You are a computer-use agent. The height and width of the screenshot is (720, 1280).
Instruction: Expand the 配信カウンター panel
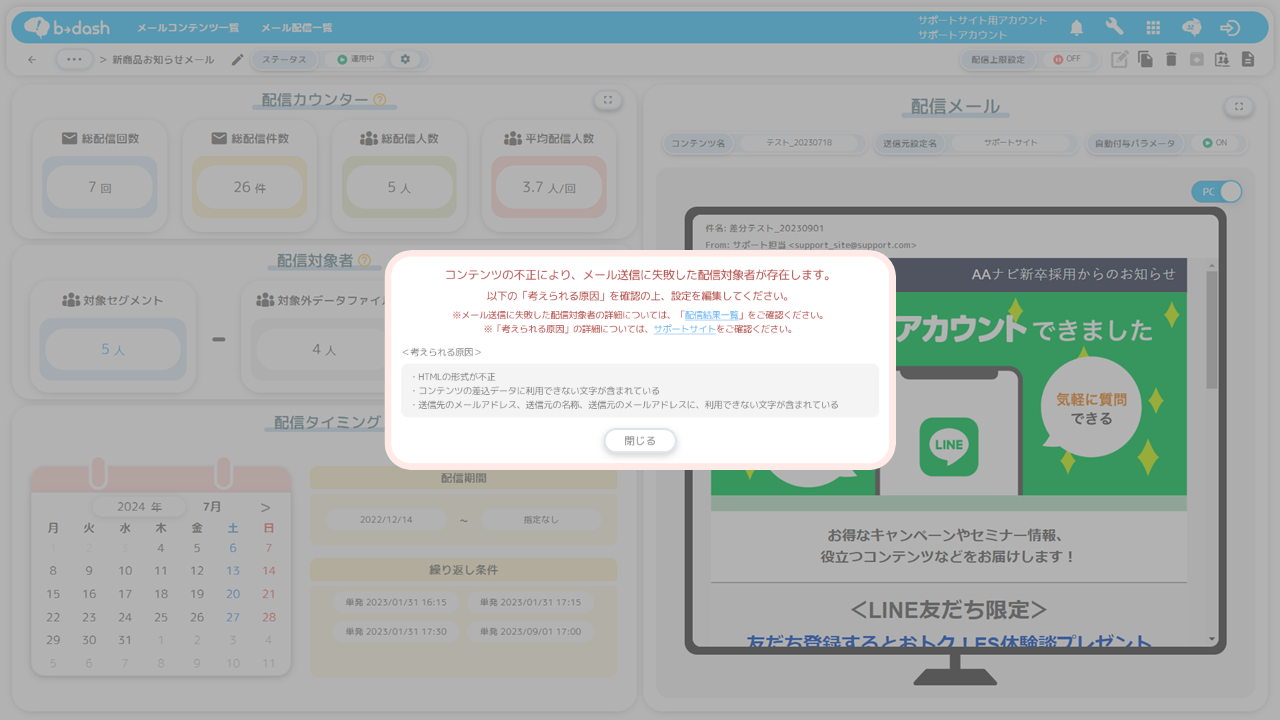pos(608,100)
